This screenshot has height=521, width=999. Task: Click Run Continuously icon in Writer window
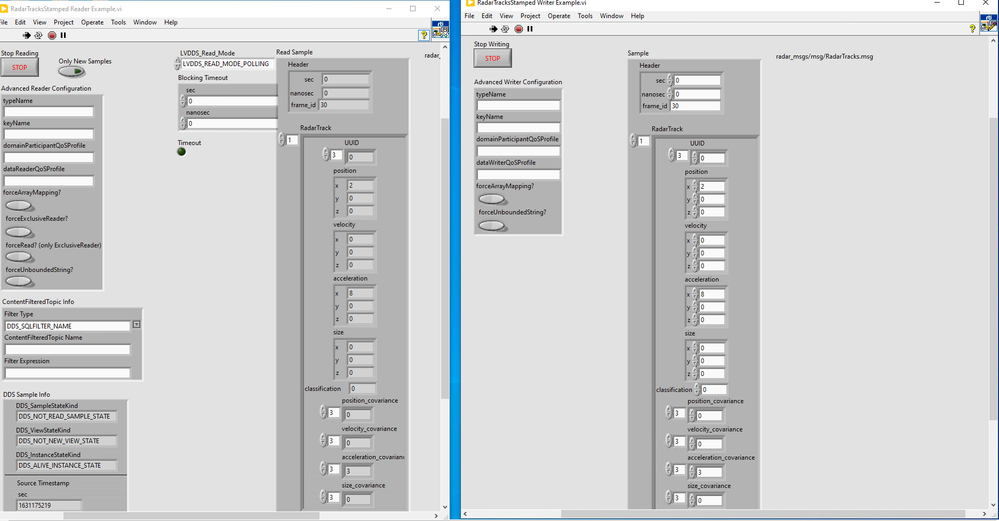pyautogui.click(x=506, y=29)
